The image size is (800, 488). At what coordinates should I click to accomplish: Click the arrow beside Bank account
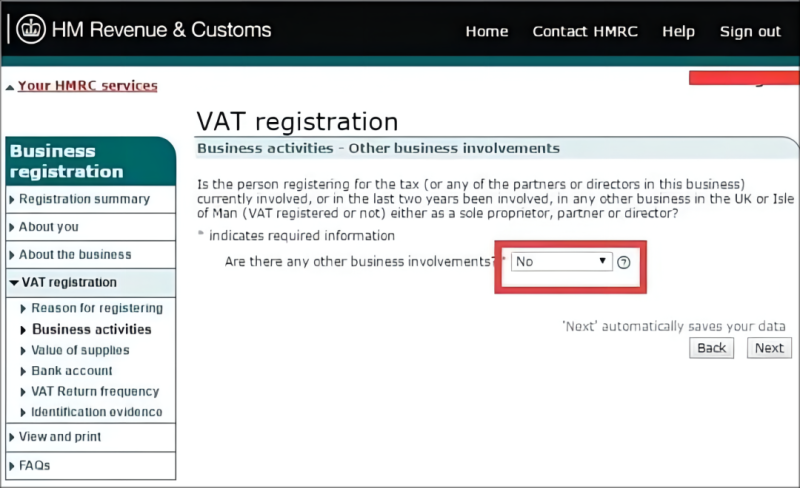(x=23, y=371)
